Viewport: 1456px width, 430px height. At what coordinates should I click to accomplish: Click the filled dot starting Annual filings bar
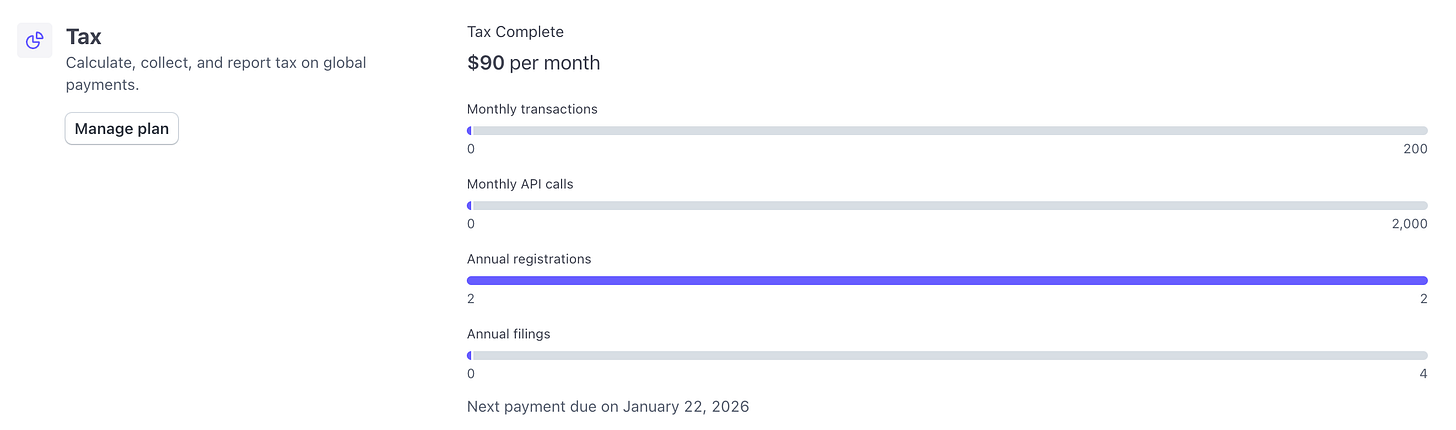(470, 356)
